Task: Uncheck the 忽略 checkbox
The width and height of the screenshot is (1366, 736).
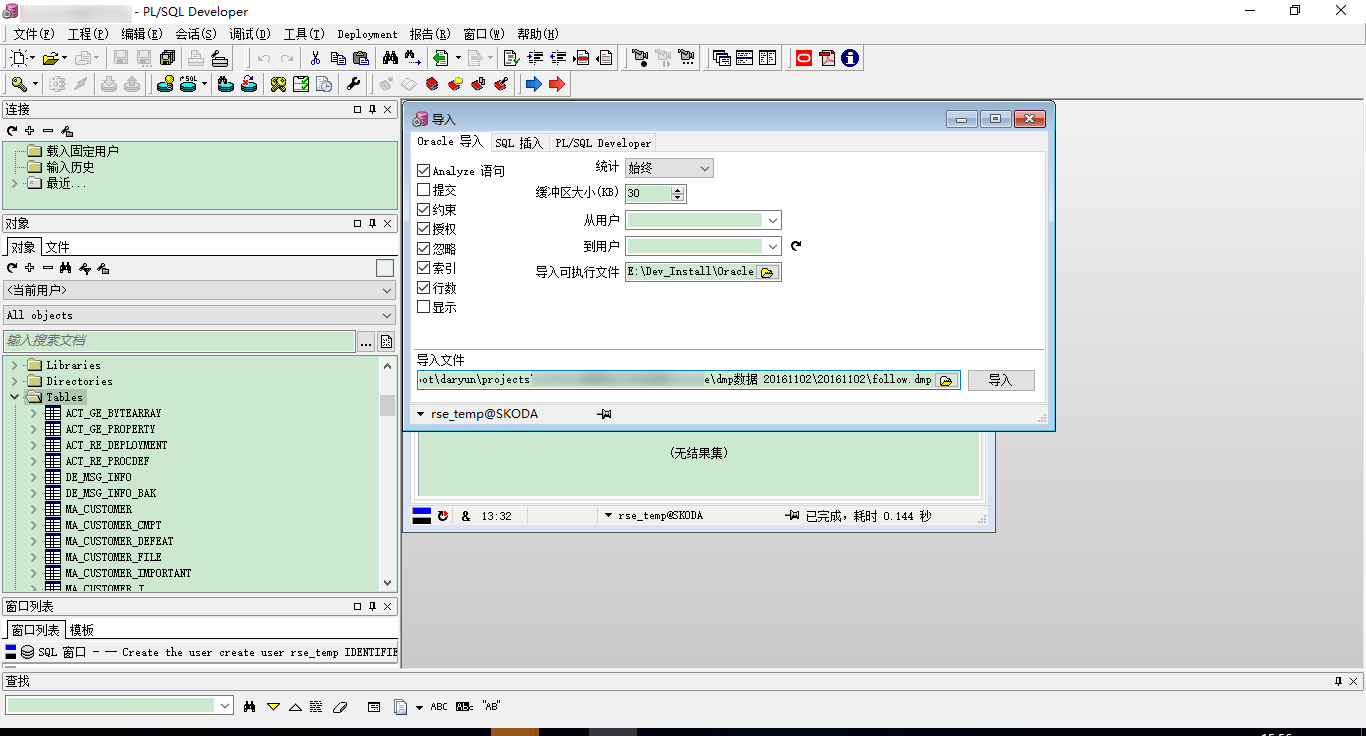Action: pos(424,249)
